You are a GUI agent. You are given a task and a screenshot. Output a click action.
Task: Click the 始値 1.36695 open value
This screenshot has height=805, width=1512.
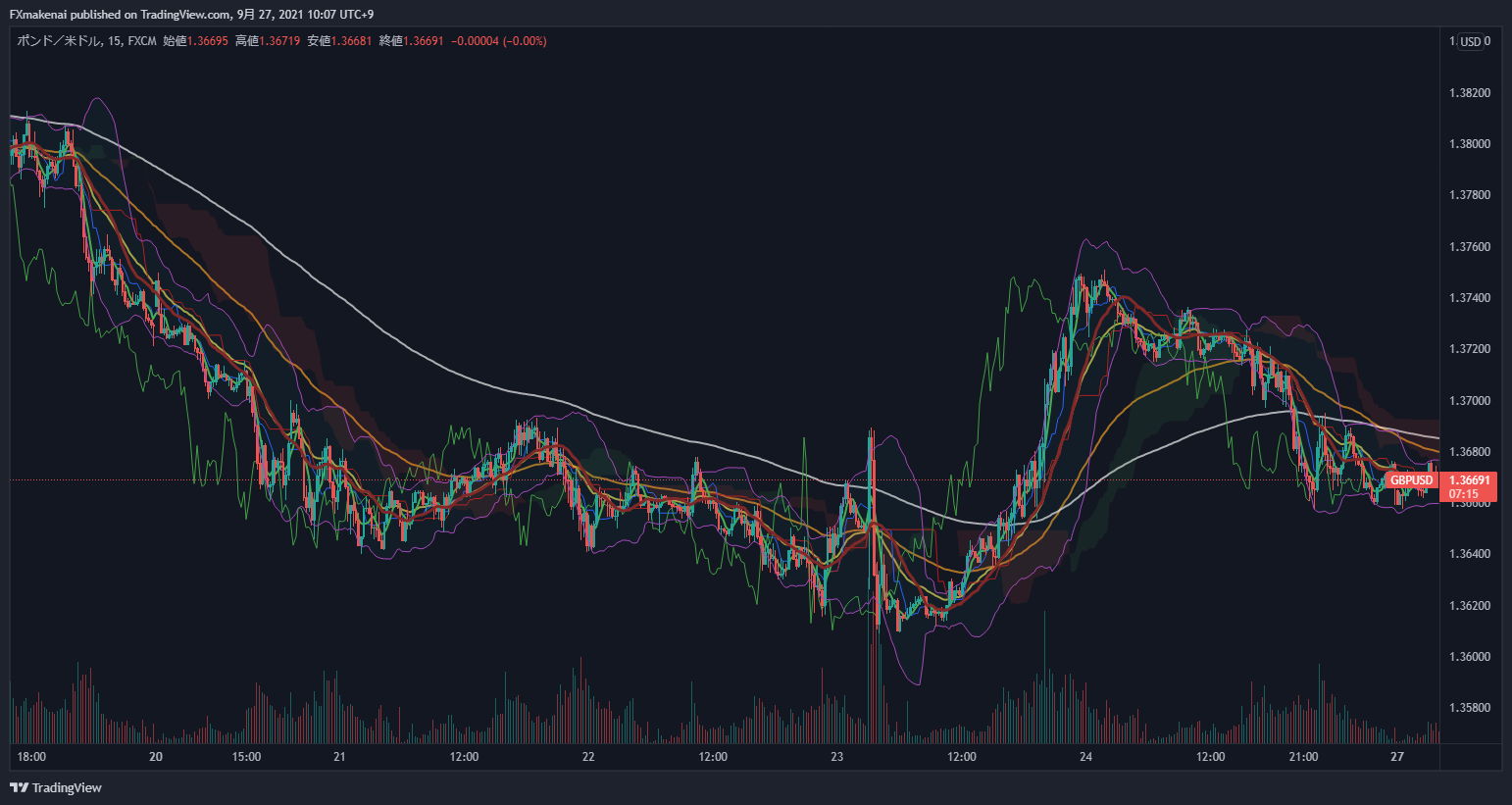point(195,41)
